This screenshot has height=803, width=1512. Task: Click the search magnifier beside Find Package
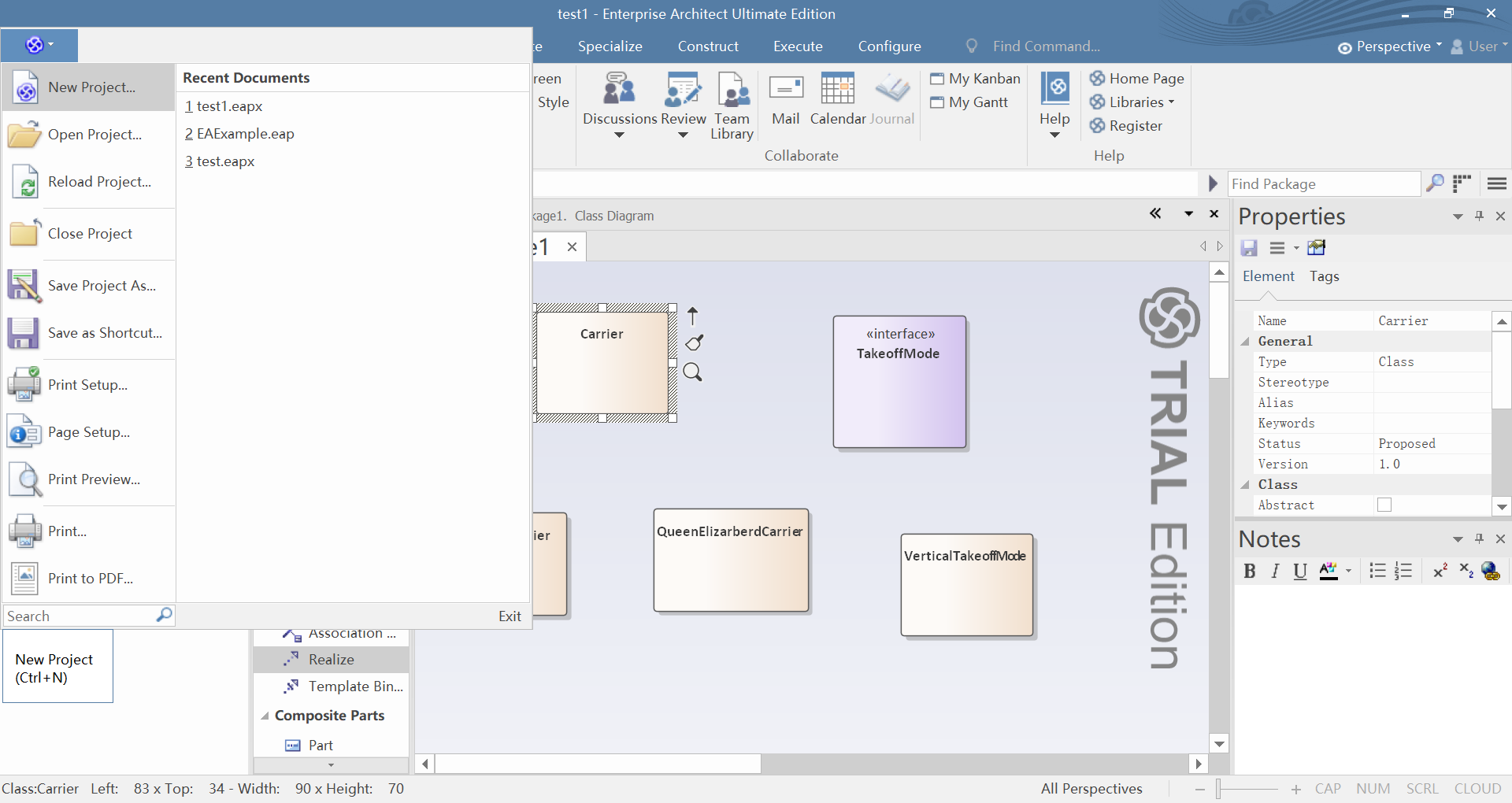1435,183
